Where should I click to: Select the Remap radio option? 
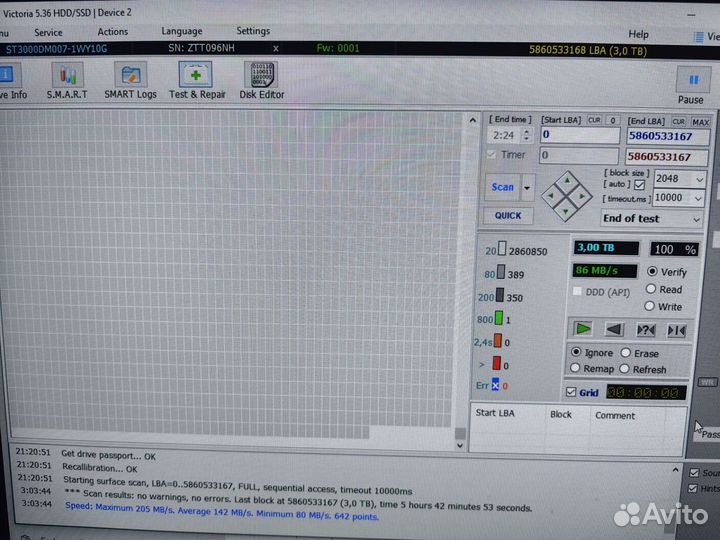coord(576,369)
